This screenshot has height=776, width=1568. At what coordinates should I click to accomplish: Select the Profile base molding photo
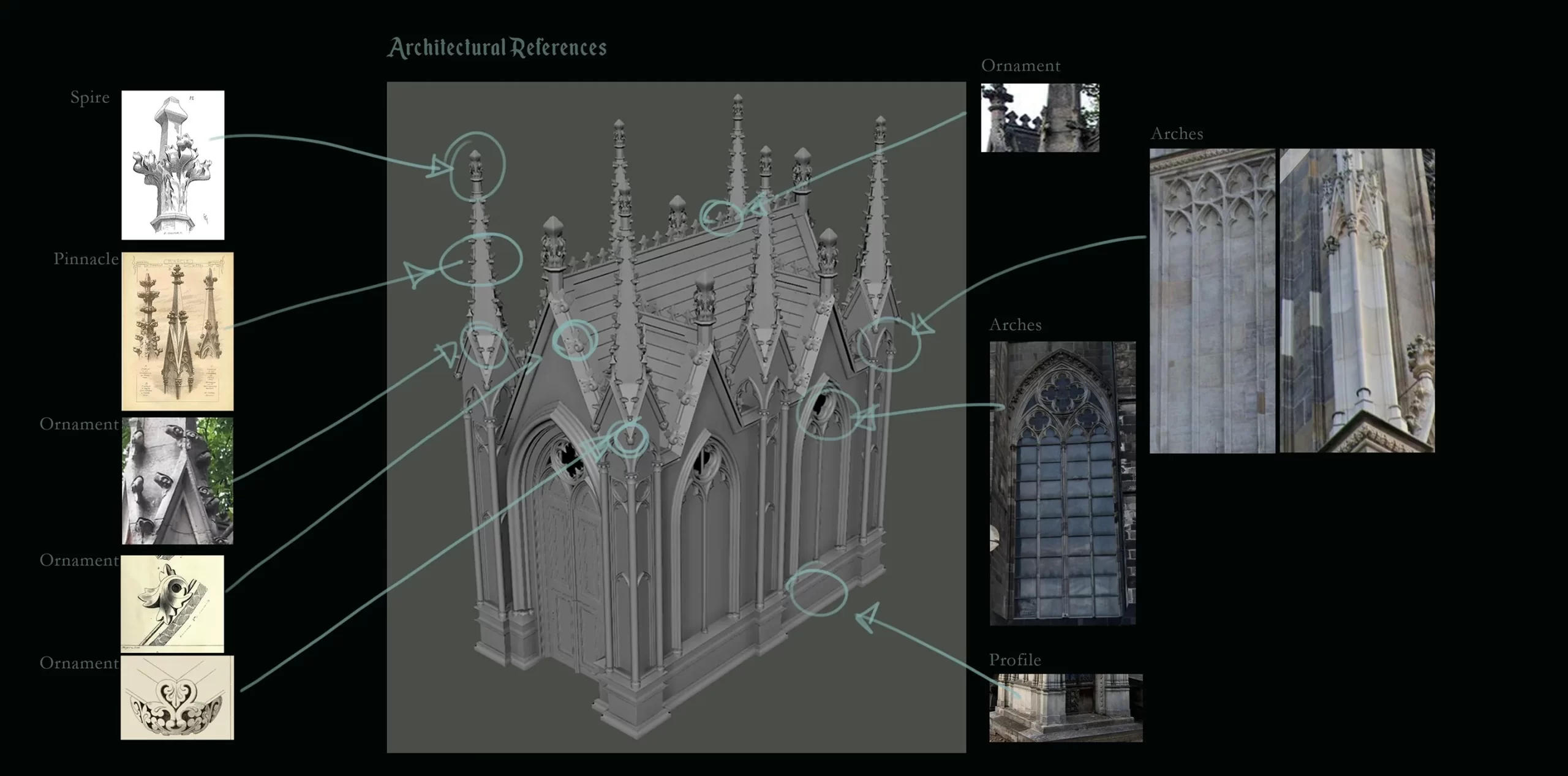coord(1066,708)
